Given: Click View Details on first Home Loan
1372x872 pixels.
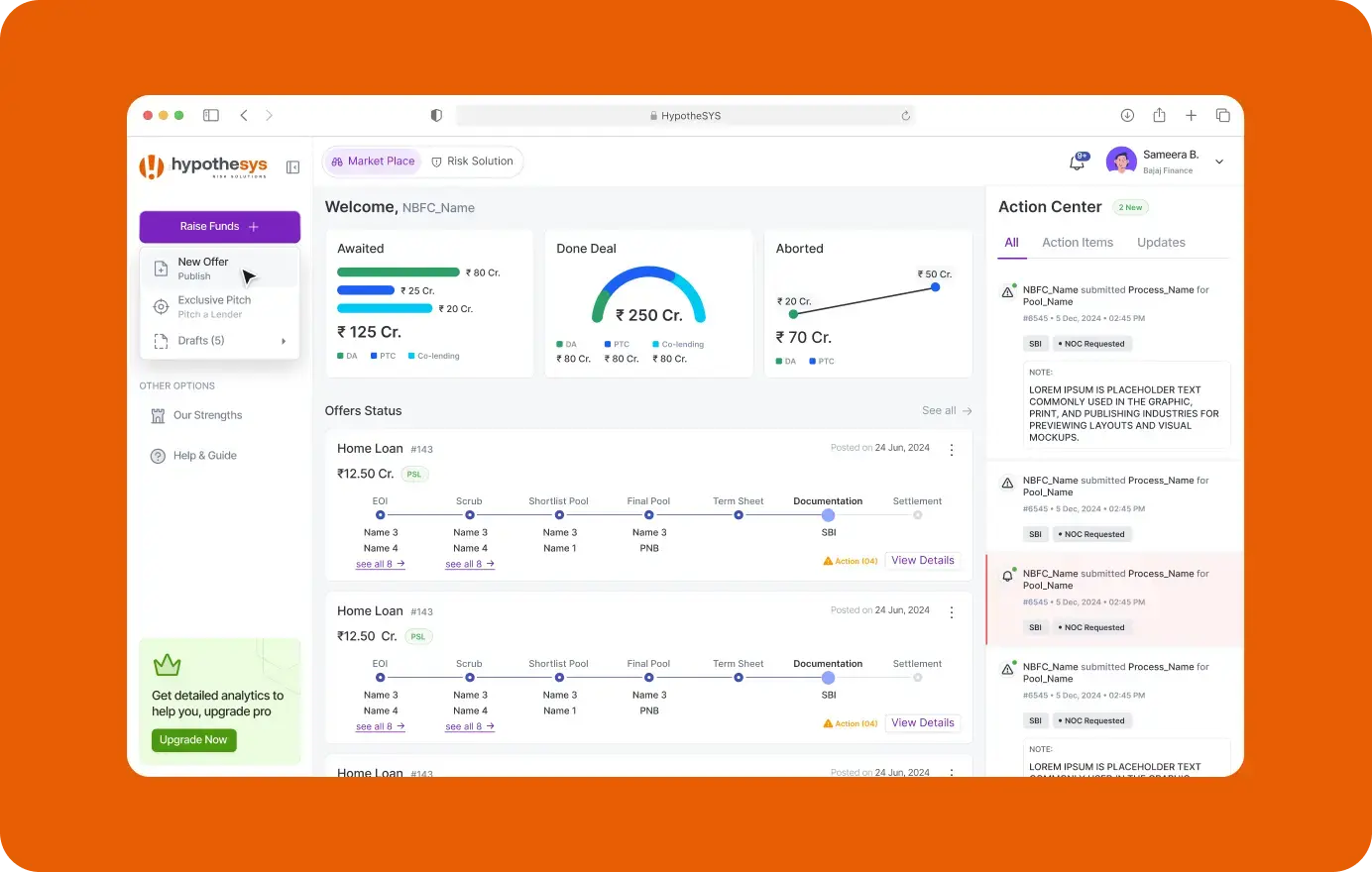Looking at the screenshot, I should click(x=923, y=561).
